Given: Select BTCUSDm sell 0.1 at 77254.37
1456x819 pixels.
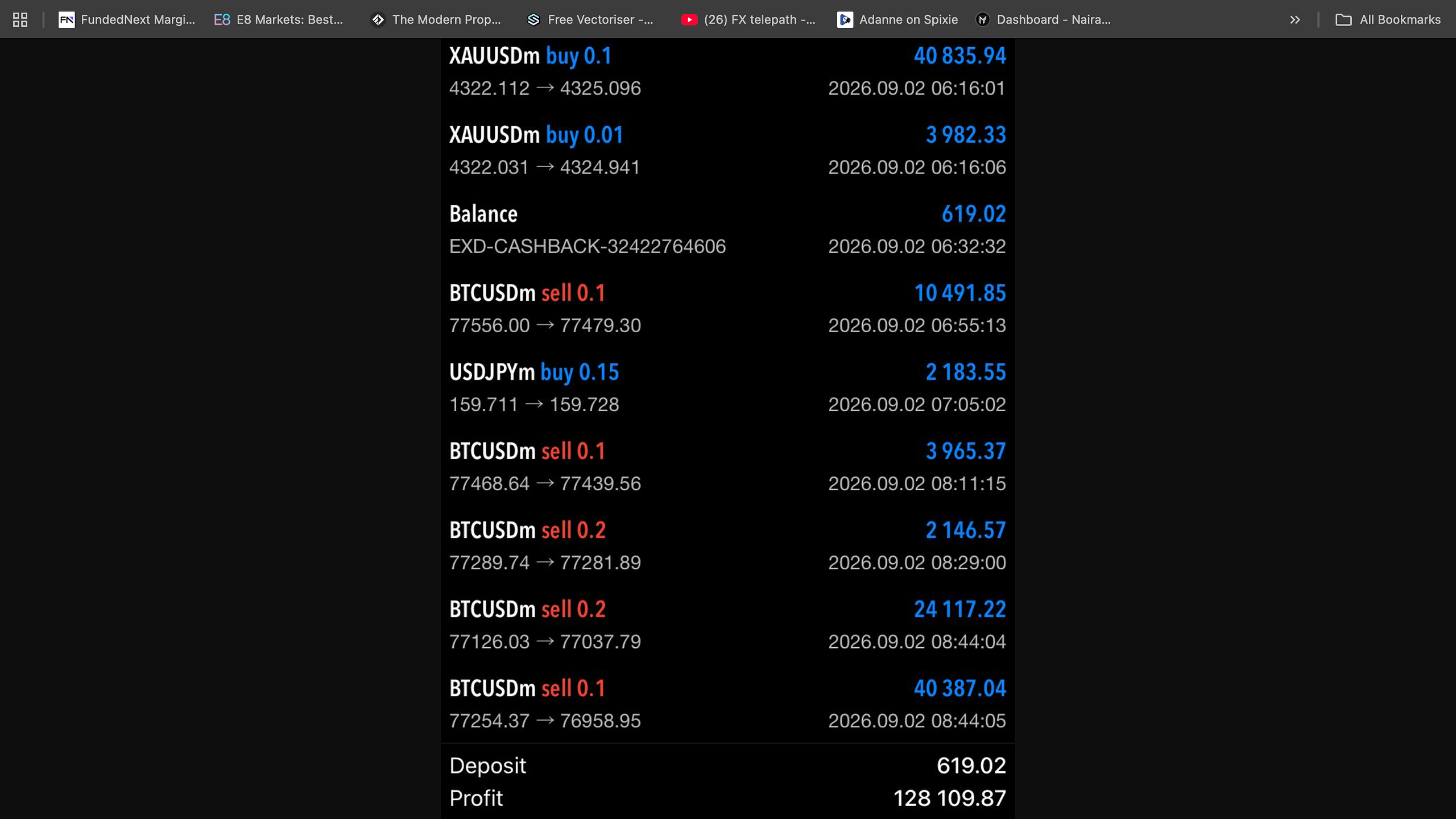Looking at the screenshot, I should click(727, 704).
